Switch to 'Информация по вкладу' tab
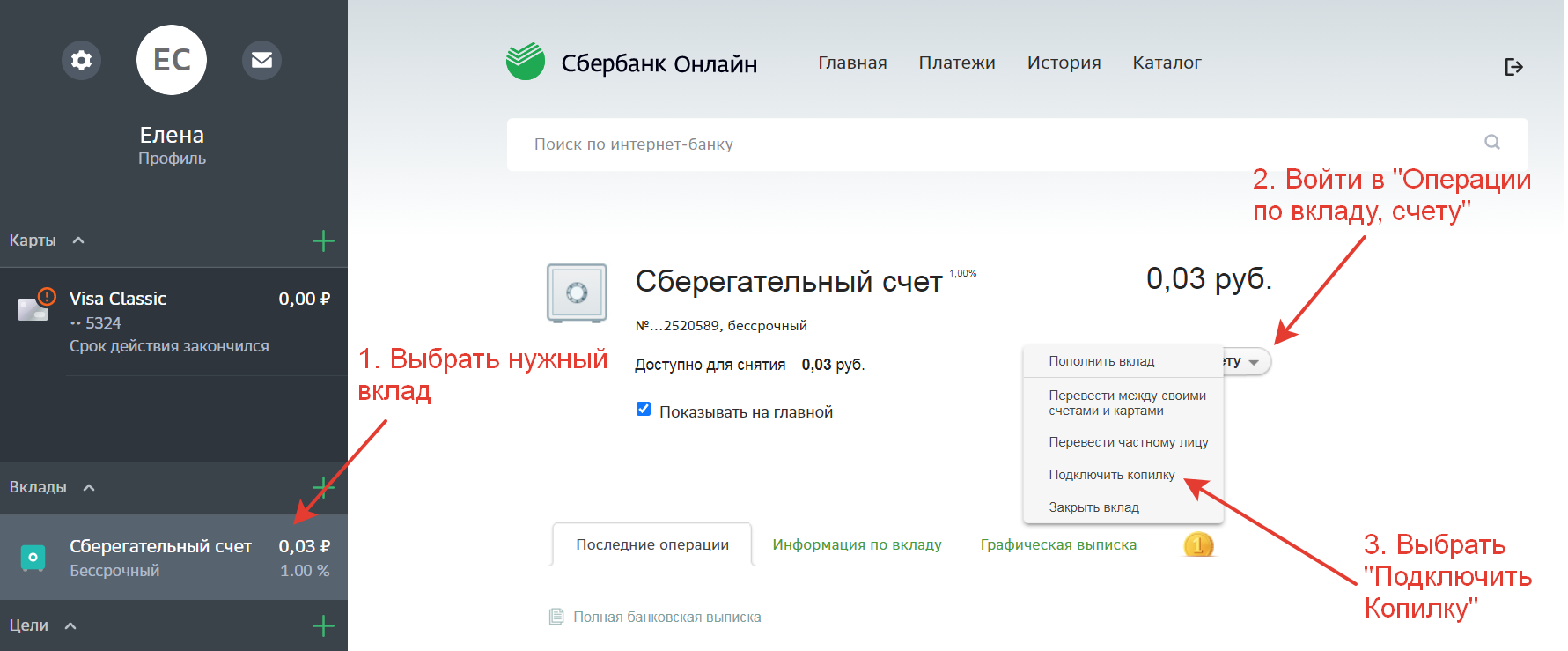Viewport: 1568px width, 651px height. pos(857,544)
